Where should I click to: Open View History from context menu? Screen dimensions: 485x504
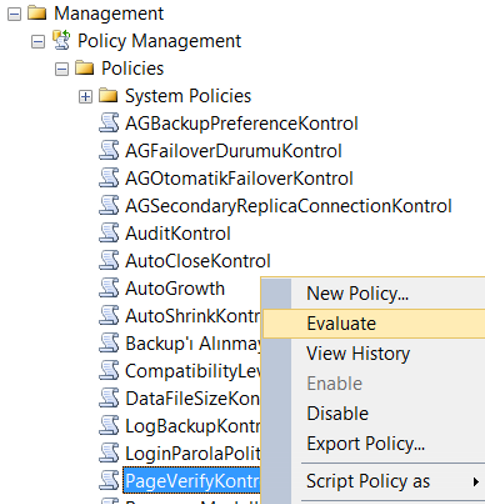coord(358,354)
